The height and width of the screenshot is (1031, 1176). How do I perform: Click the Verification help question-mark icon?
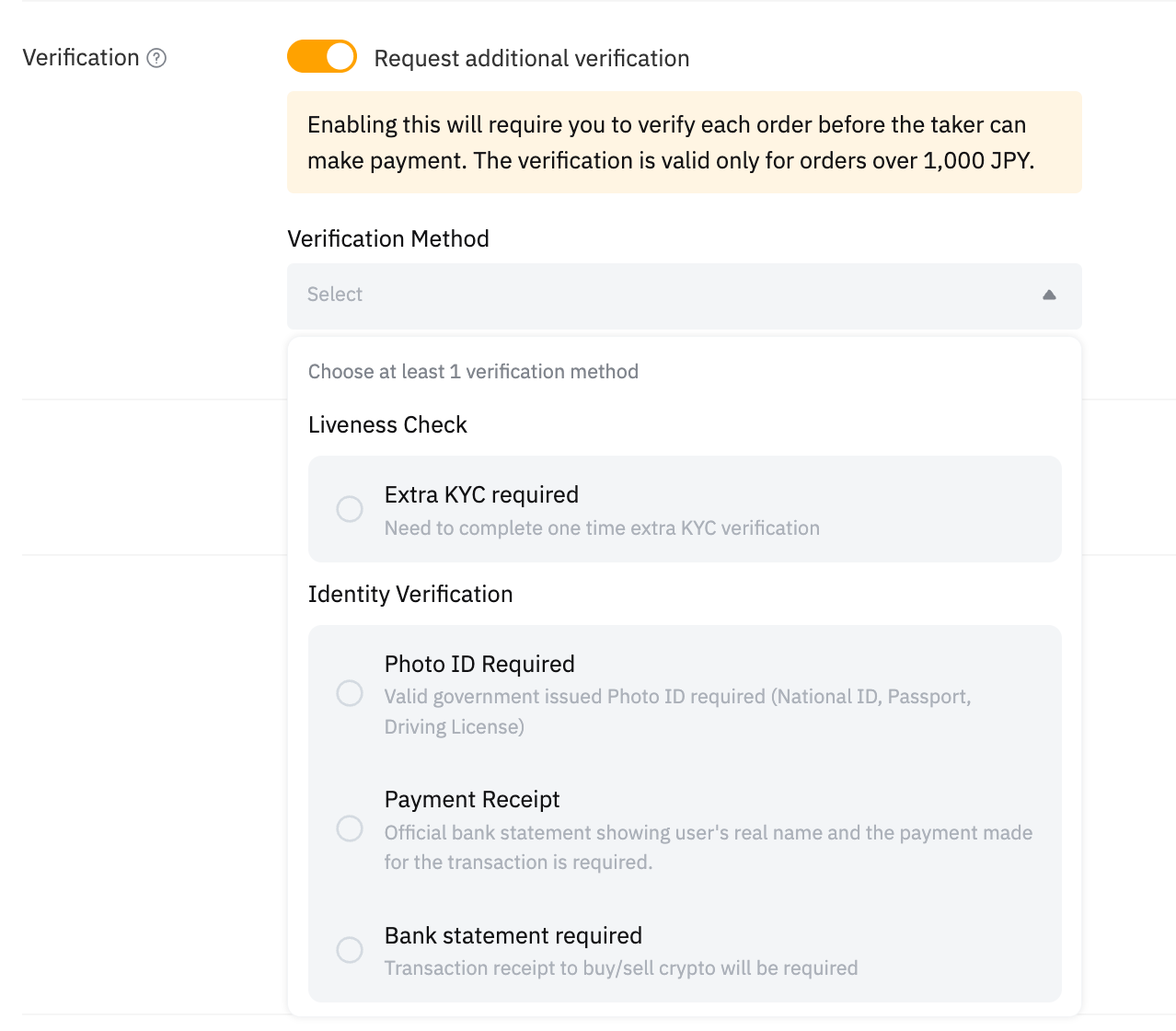157,58
